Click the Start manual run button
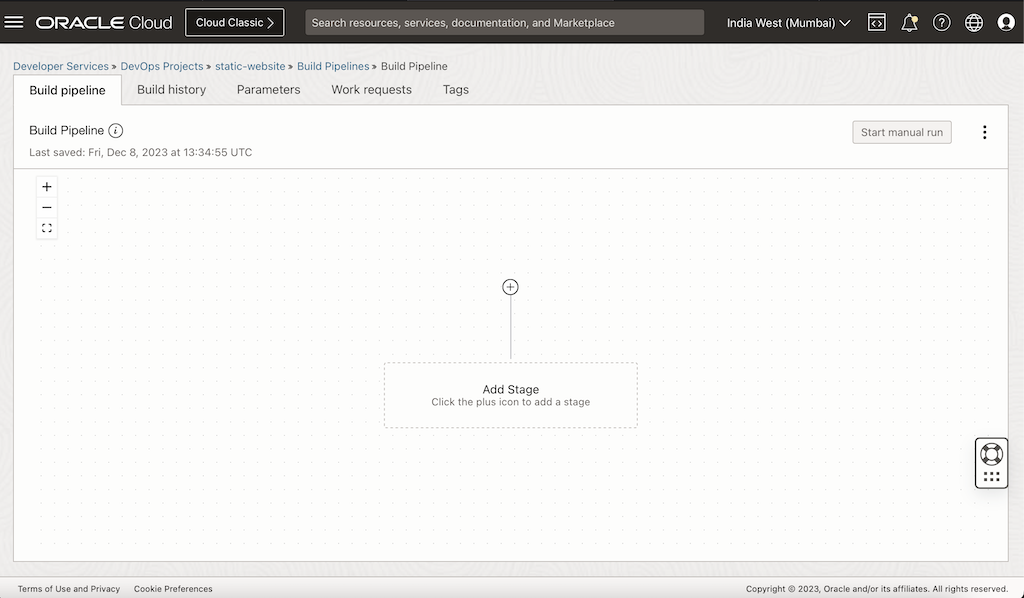 (x=901, y=131)
